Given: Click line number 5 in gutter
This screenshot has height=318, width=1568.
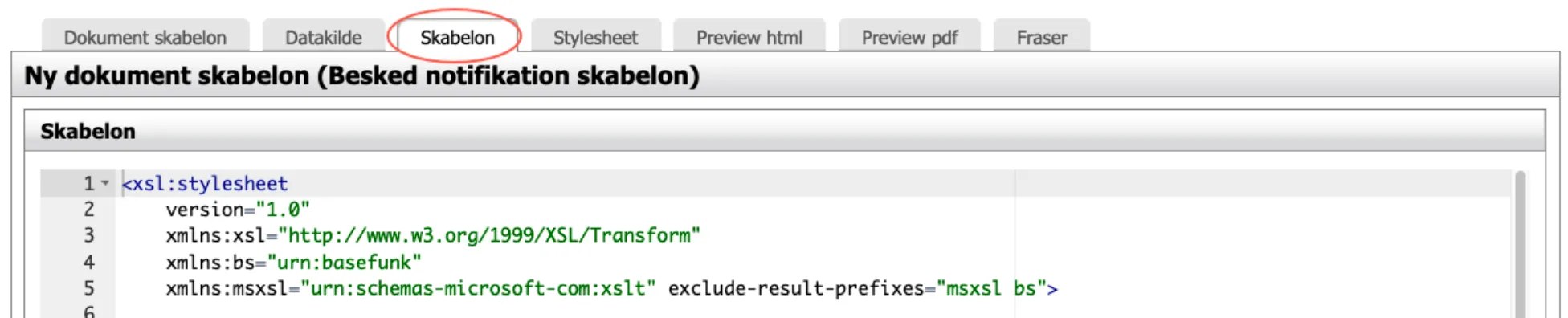Looking at the screenshot, I should tap(89, 288).
